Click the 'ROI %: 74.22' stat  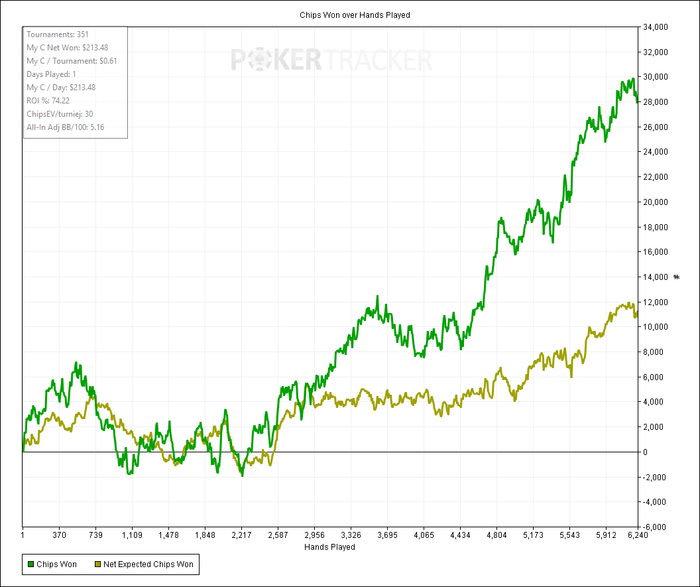[x=48, y=100]
